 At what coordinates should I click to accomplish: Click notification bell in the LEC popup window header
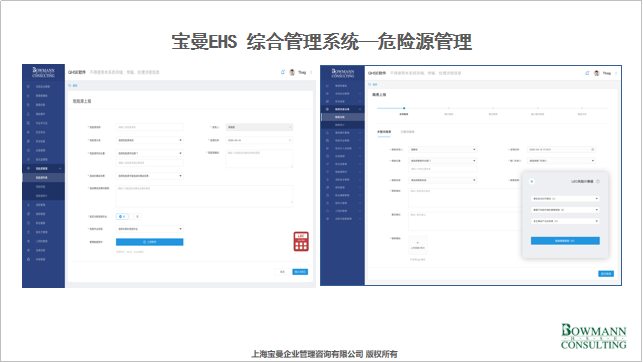click(587, 73)
